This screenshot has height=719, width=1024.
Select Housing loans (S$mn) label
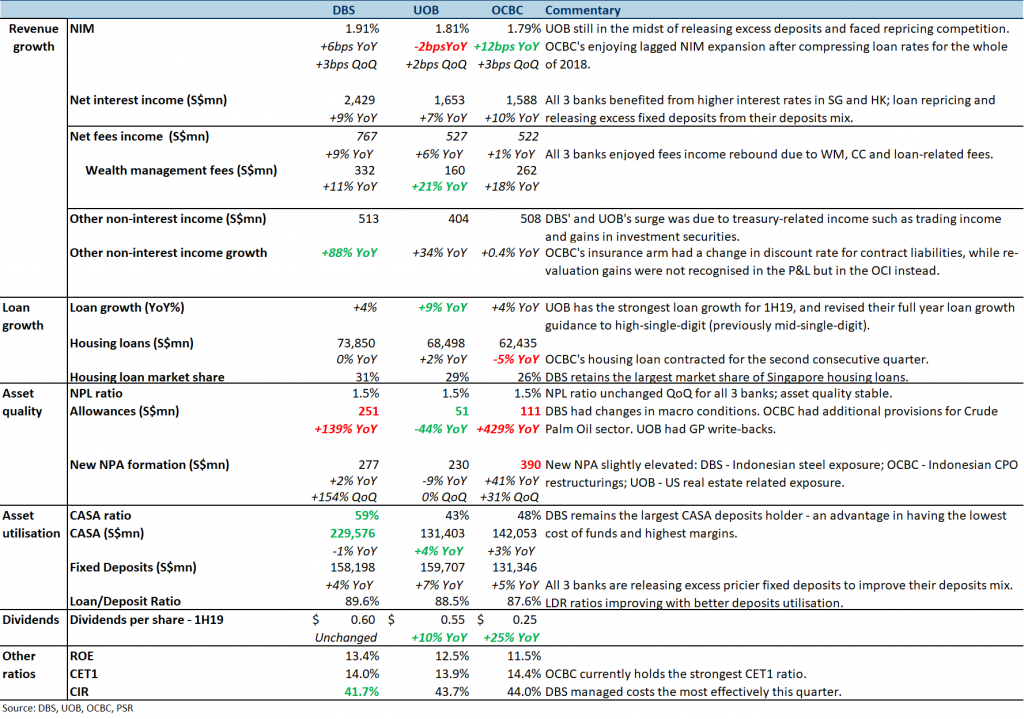pyautogui.click(x=131, y=343)
